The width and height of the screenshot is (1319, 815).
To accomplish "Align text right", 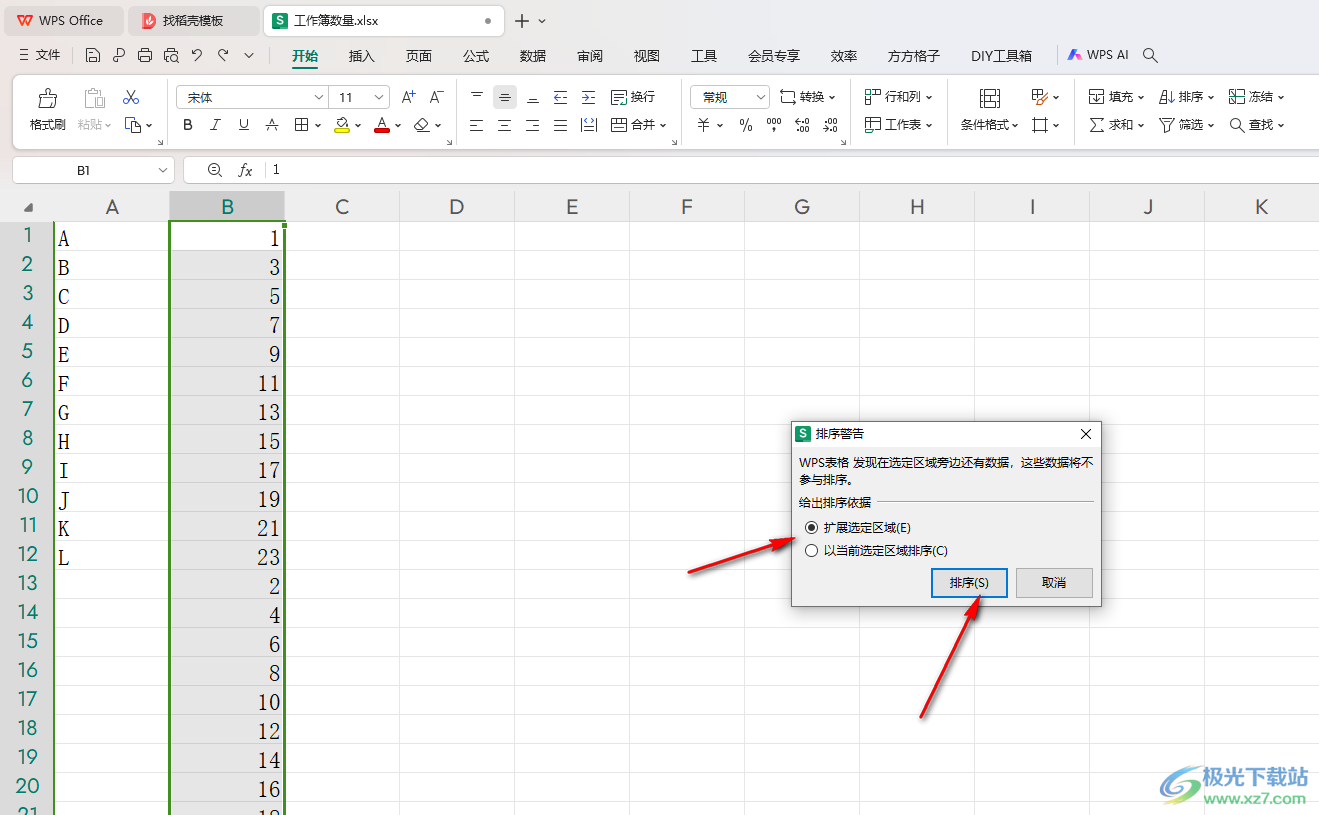I will (533, 125).
